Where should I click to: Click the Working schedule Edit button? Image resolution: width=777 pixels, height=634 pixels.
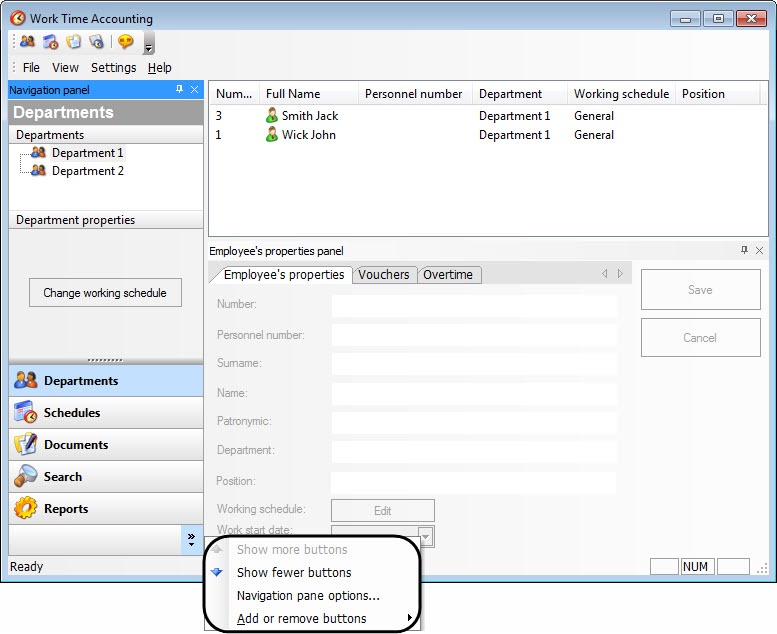tap(383, 511)
